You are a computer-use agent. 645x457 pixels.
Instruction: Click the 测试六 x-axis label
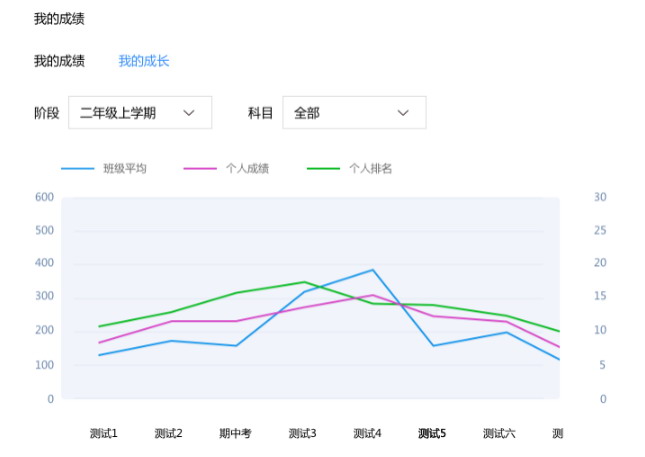point(499,433)
